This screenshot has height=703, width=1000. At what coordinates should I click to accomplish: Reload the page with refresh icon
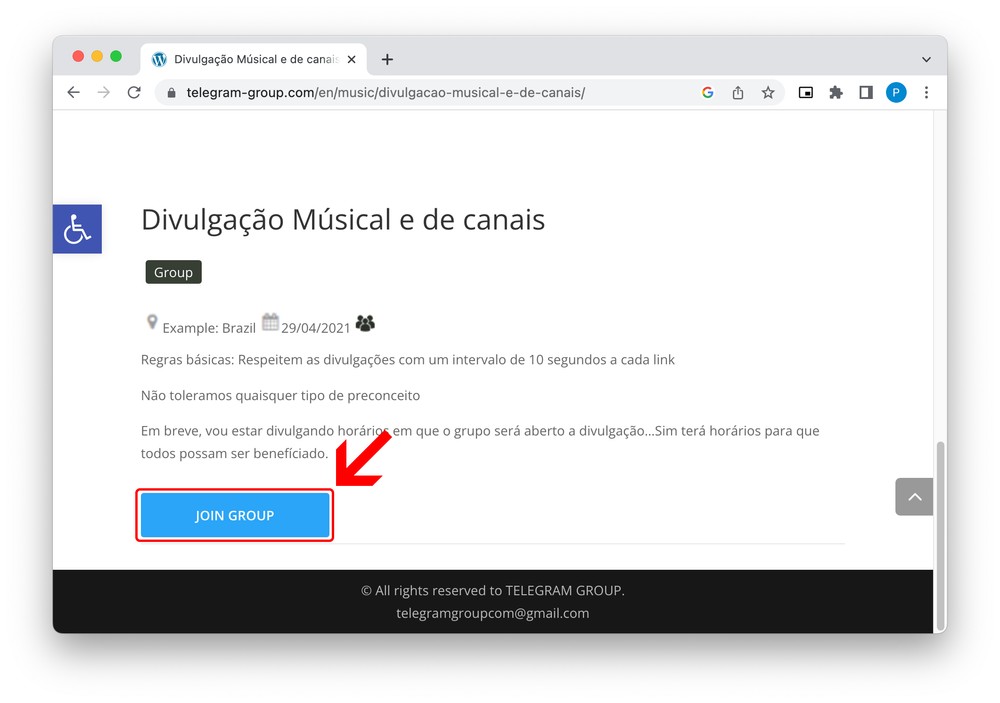coord(134,92)
